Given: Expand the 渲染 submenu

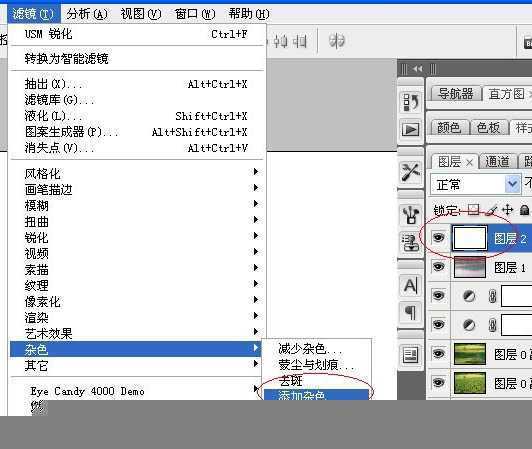Looking at the screenshot, I should click(x=136, y=318).
